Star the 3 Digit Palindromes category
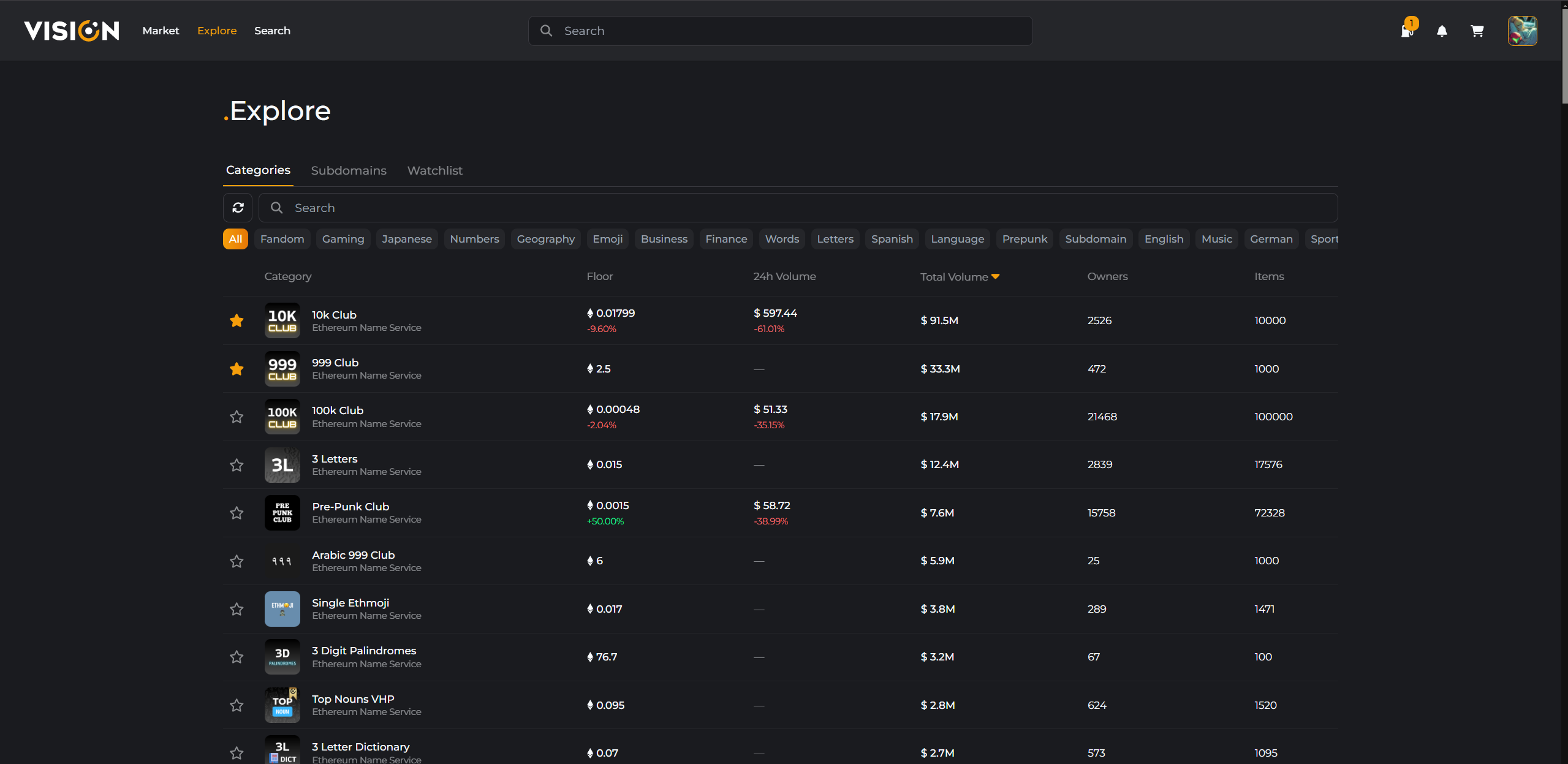Screen dimensions: 1568x764 click(237, 657)
